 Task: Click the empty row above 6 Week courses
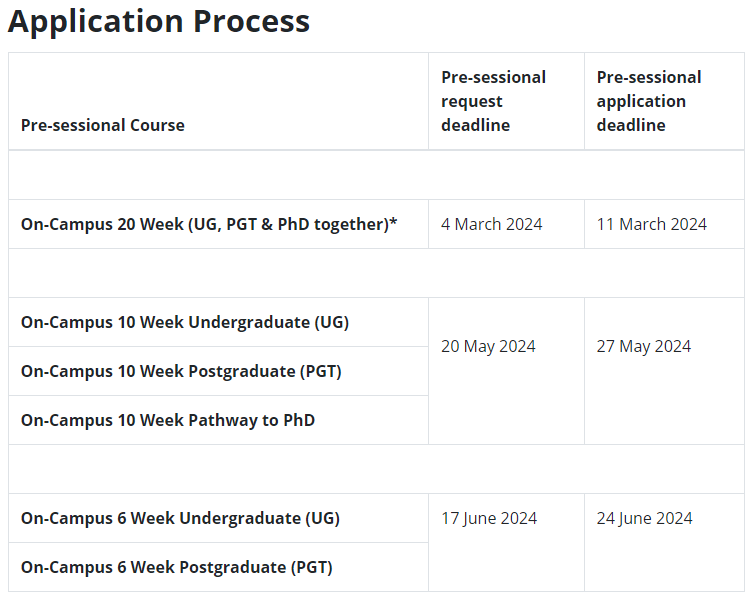376,469
